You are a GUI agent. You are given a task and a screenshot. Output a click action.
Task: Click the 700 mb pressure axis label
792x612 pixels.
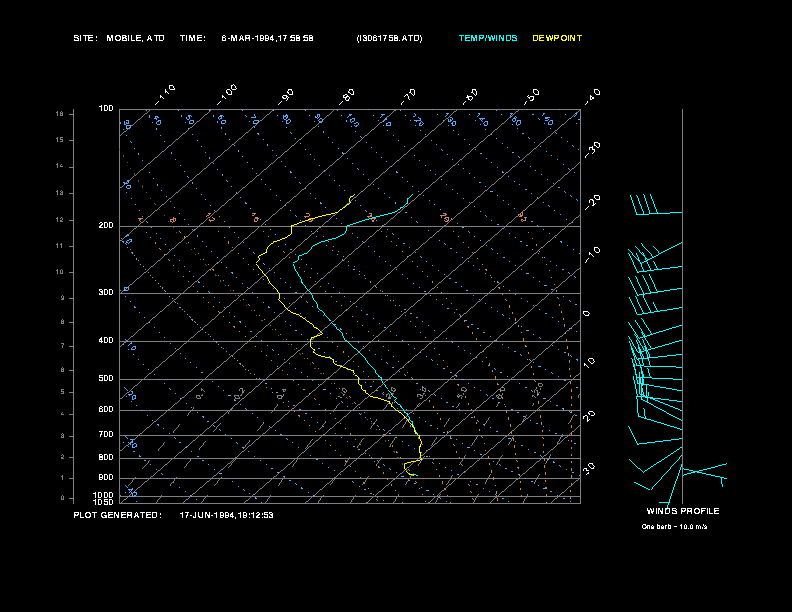106,434
